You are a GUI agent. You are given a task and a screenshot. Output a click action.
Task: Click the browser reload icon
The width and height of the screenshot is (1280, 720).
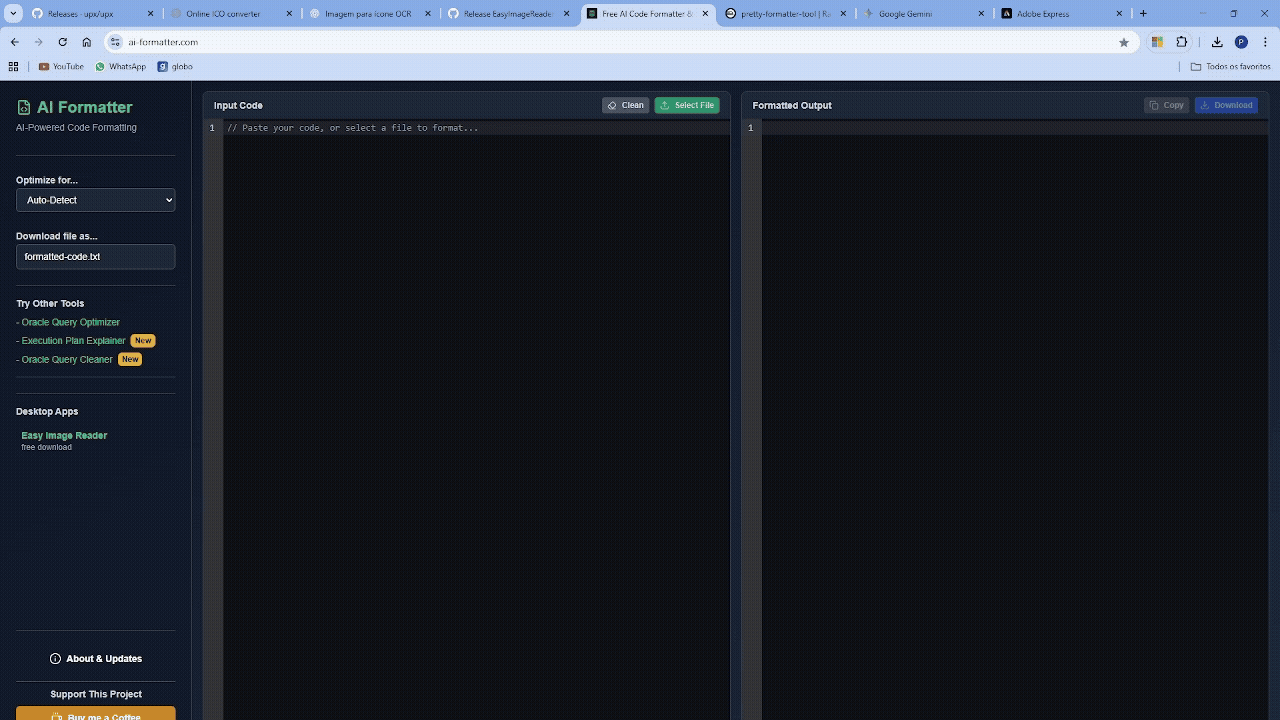point(62,42)
